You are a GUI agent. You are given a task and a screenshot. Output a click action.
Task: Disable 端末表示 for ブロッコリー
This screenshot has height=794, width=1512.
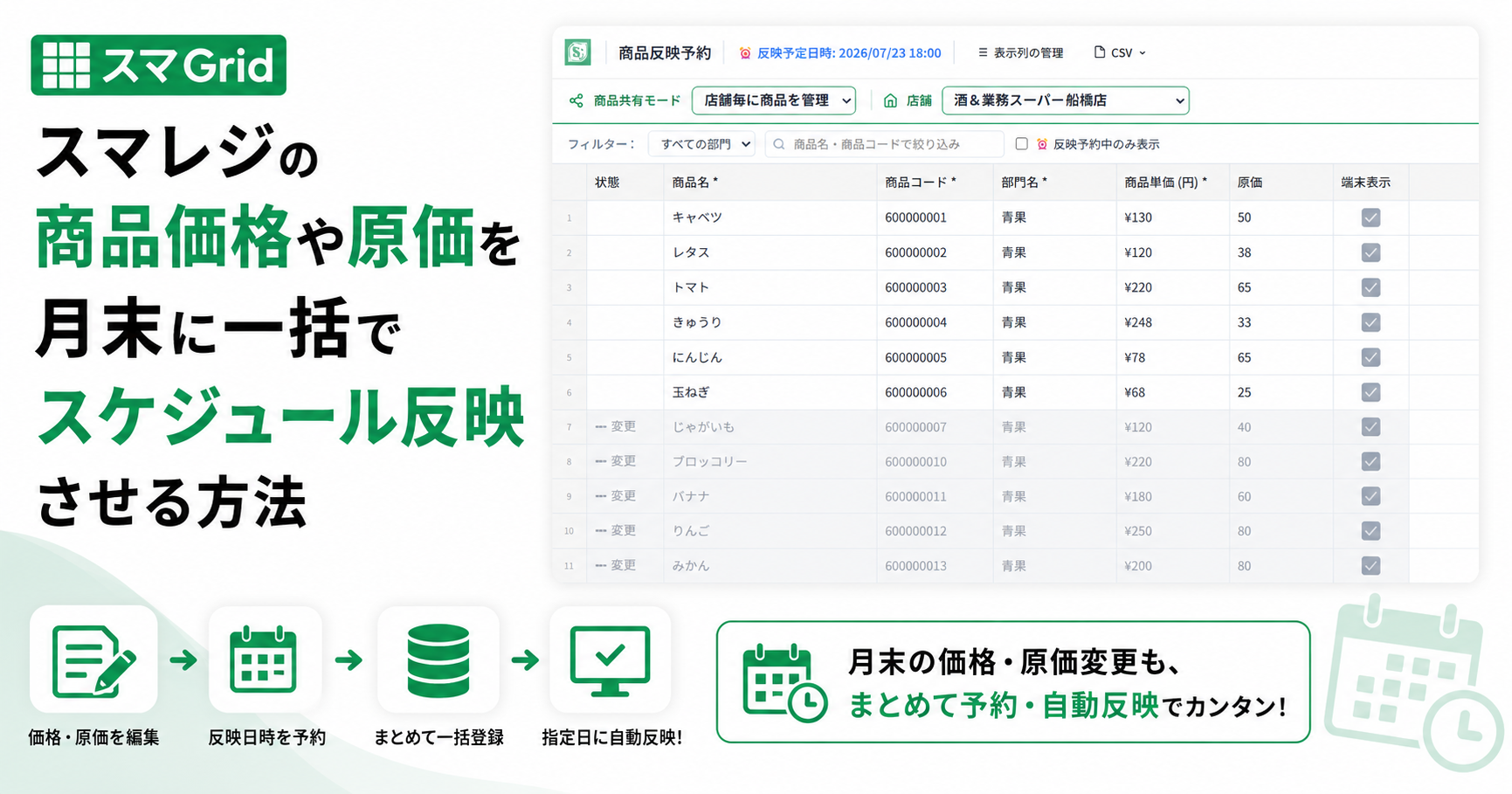tap(1370, 461)
